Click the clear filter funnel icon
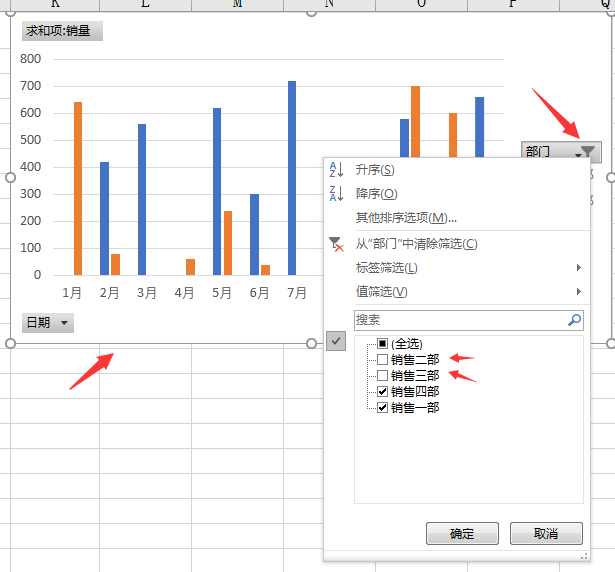This screenshot has height=572, width=615. pyautogui.click(x=336, y=244)
